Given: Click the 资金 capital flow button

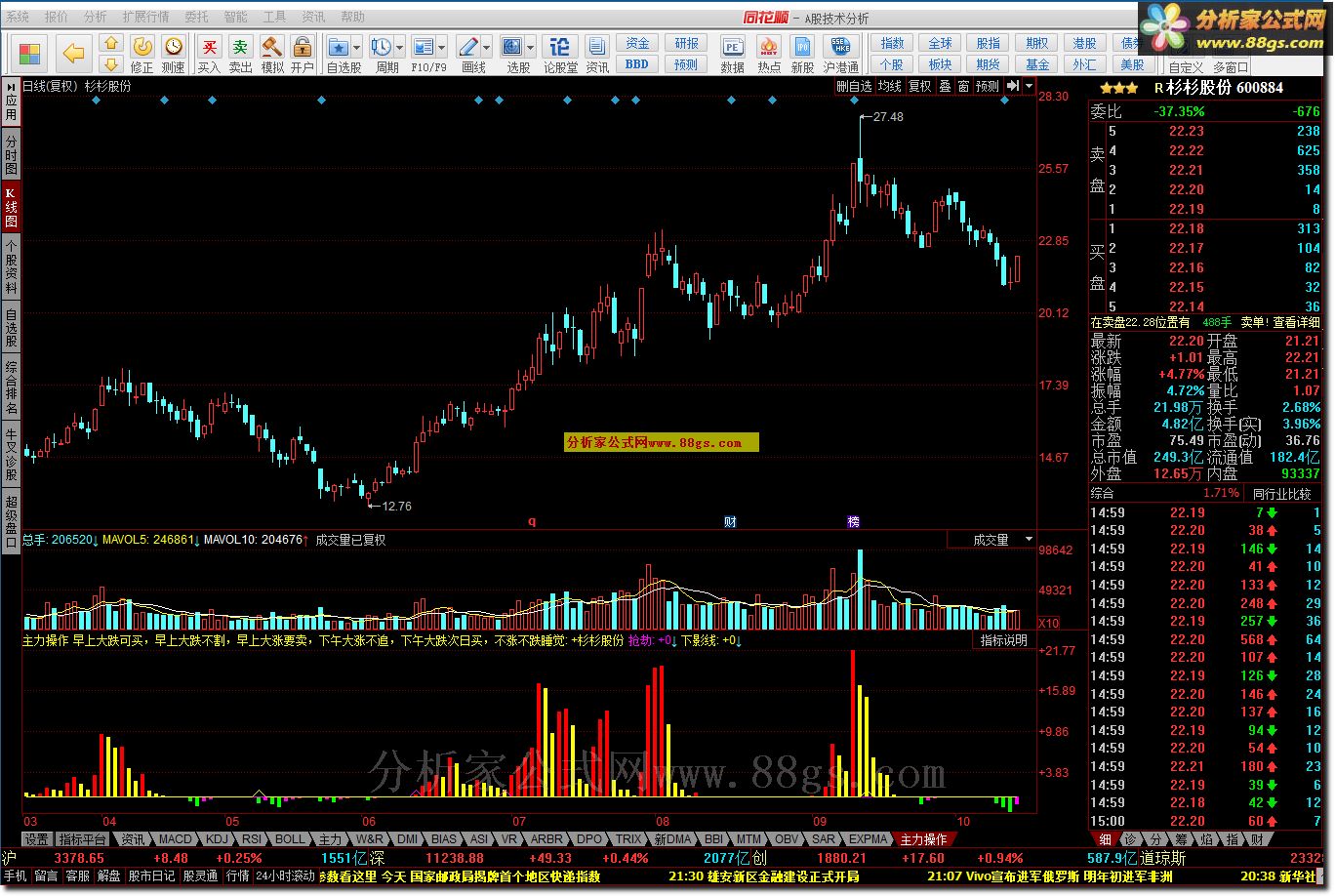Looking at the screenshot, I should click(x=637, y=44).
